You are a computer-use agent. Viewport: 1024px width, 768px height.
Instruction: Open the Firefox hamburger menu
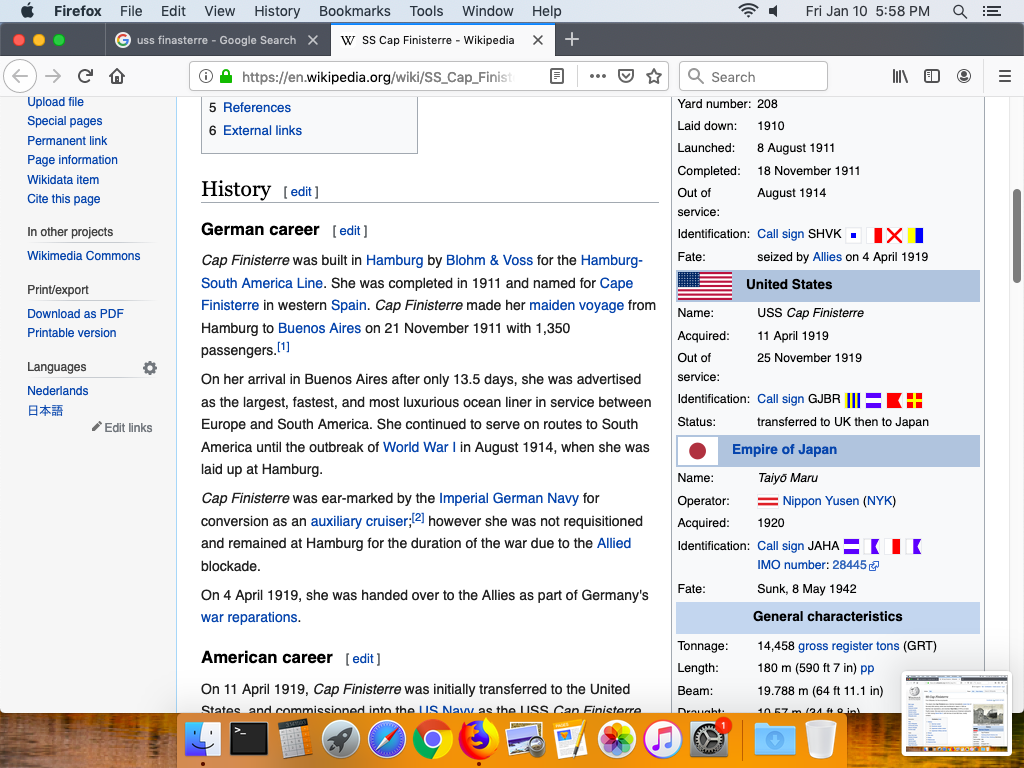pyautogui.click(x=1005, y=77)
